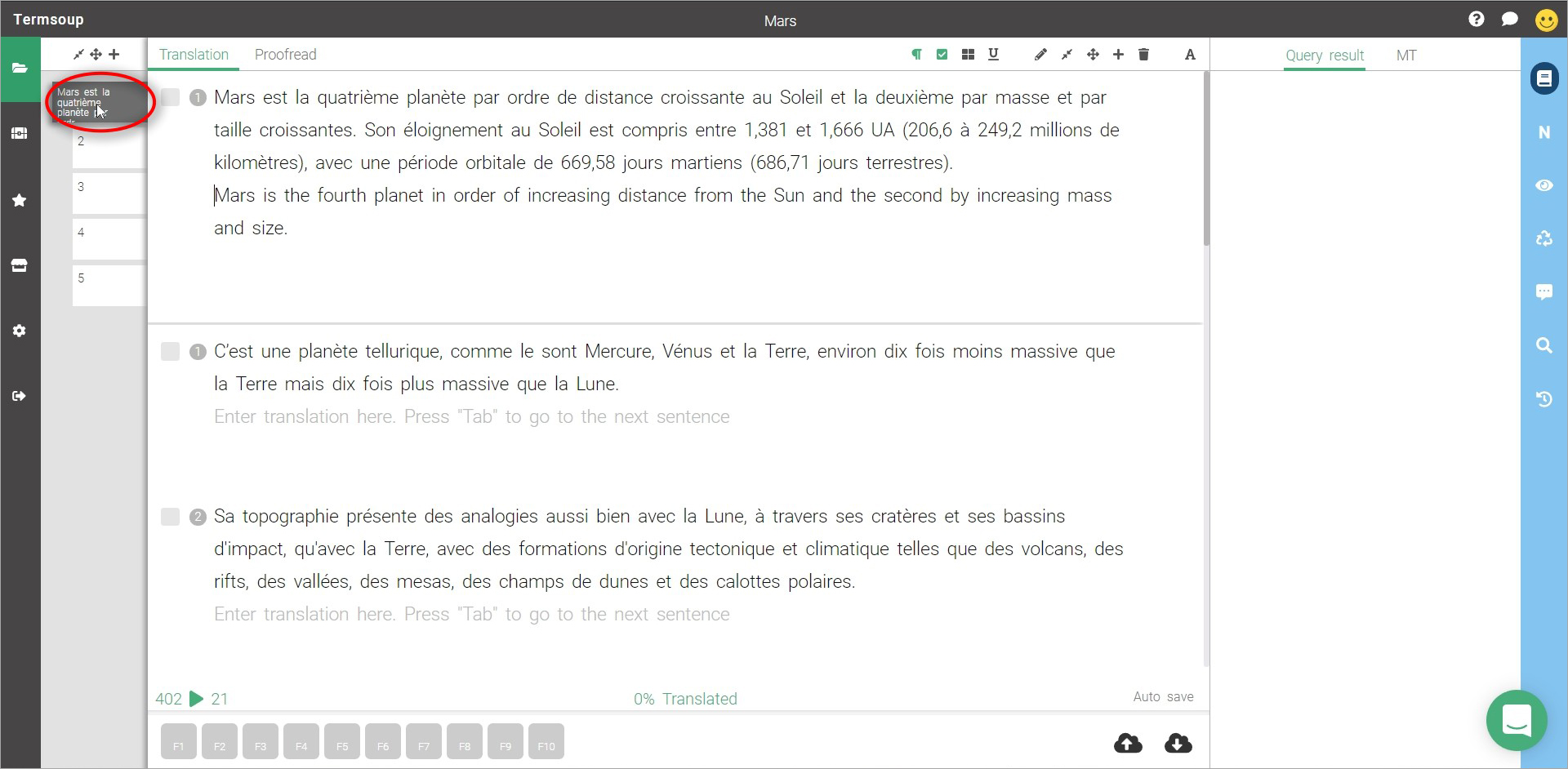Check the box for "C'est une planète tellurique" segment
This screenshot has width=1568, height=769.
tap(170, 351)
